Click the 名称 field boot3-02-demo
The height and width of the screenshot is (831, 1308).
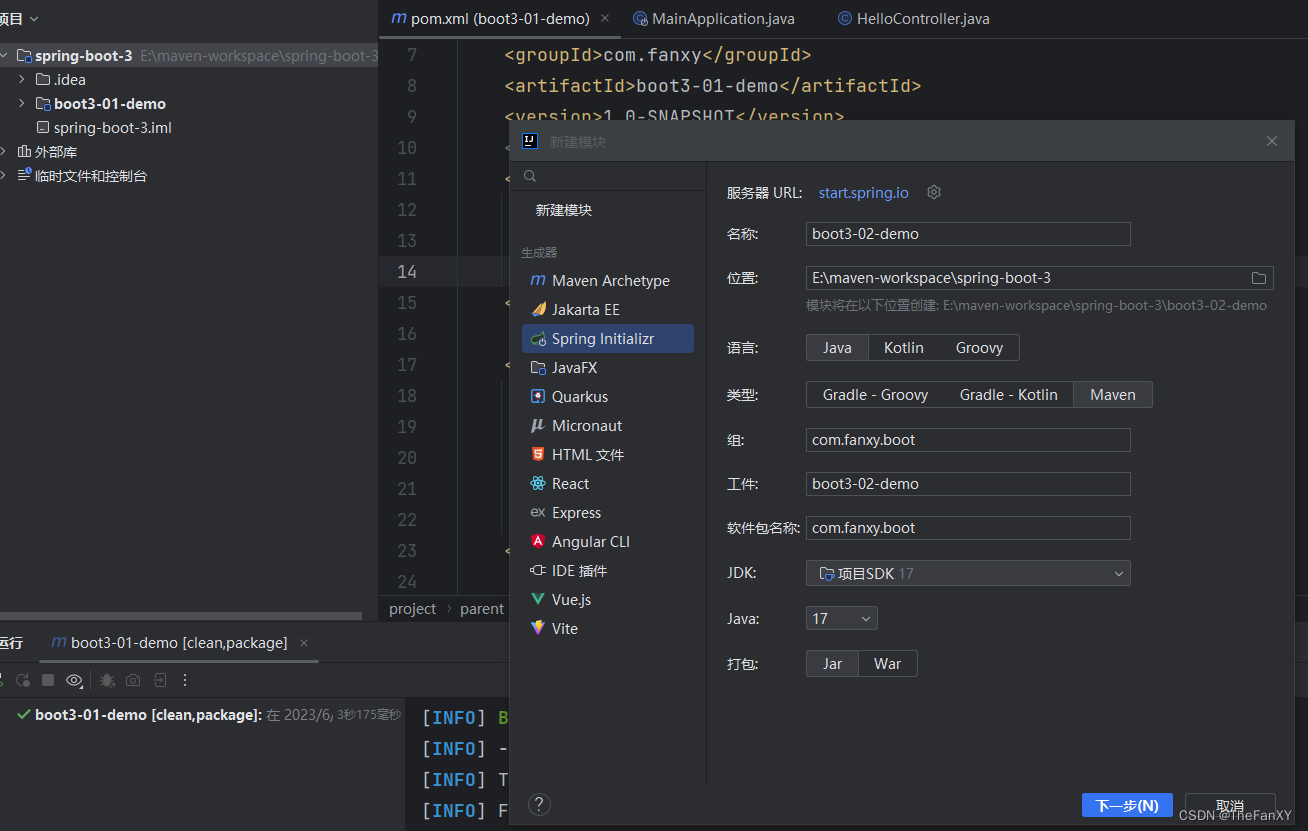[968, 234]
